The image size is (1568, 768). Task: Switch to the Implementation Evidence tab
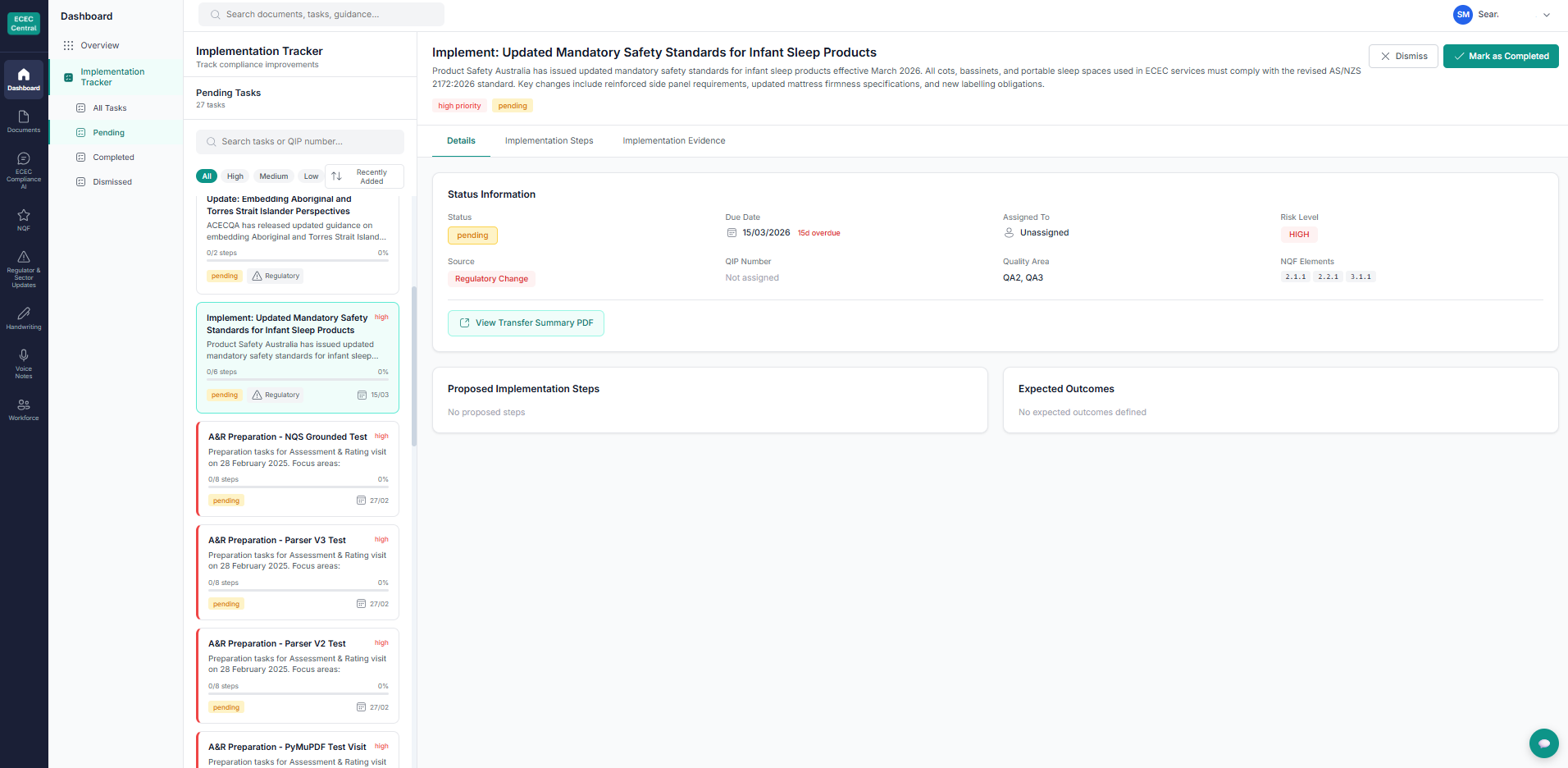pos(674,141)
